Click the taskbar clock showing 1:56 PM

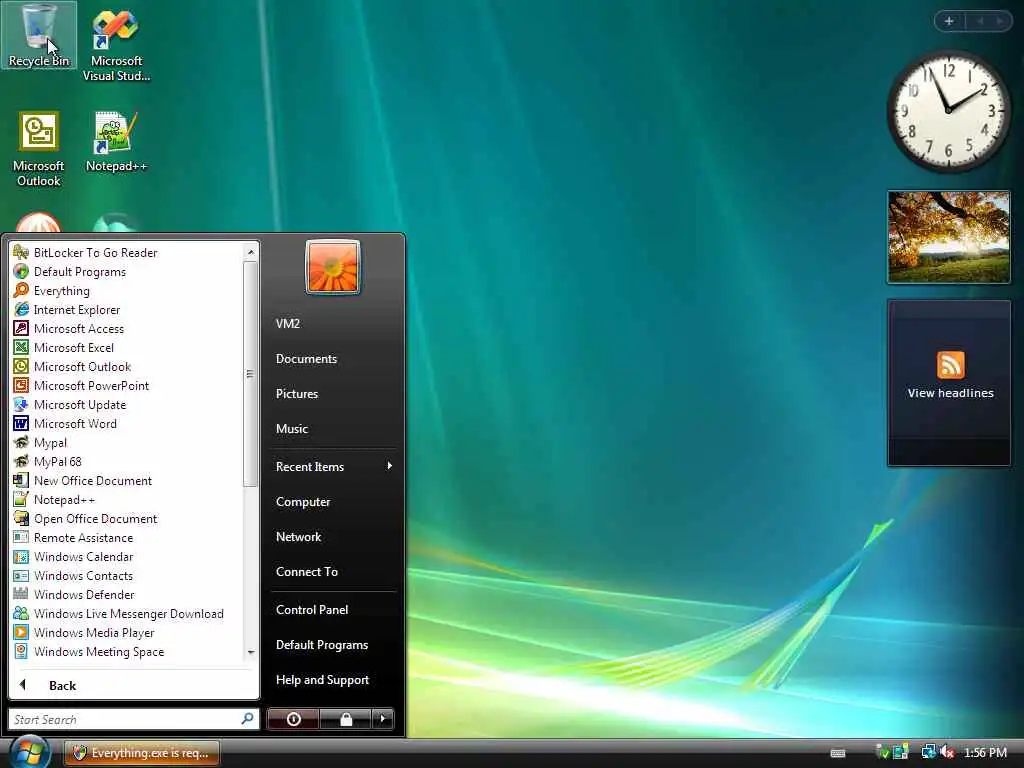coord(985,752)
